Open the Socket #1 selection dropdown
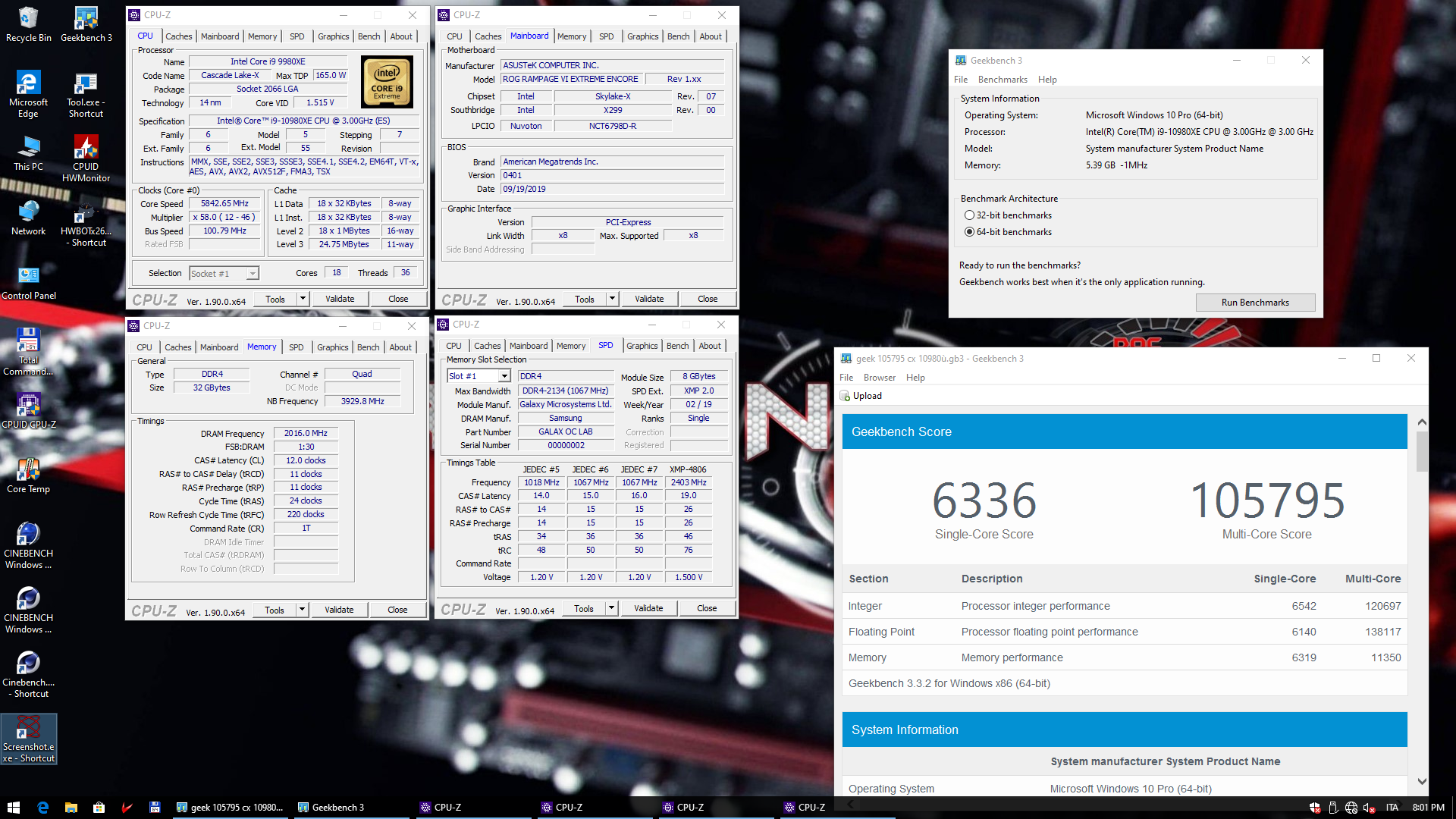The width and height of the screenshot is (1456, 819). [224, 273]
